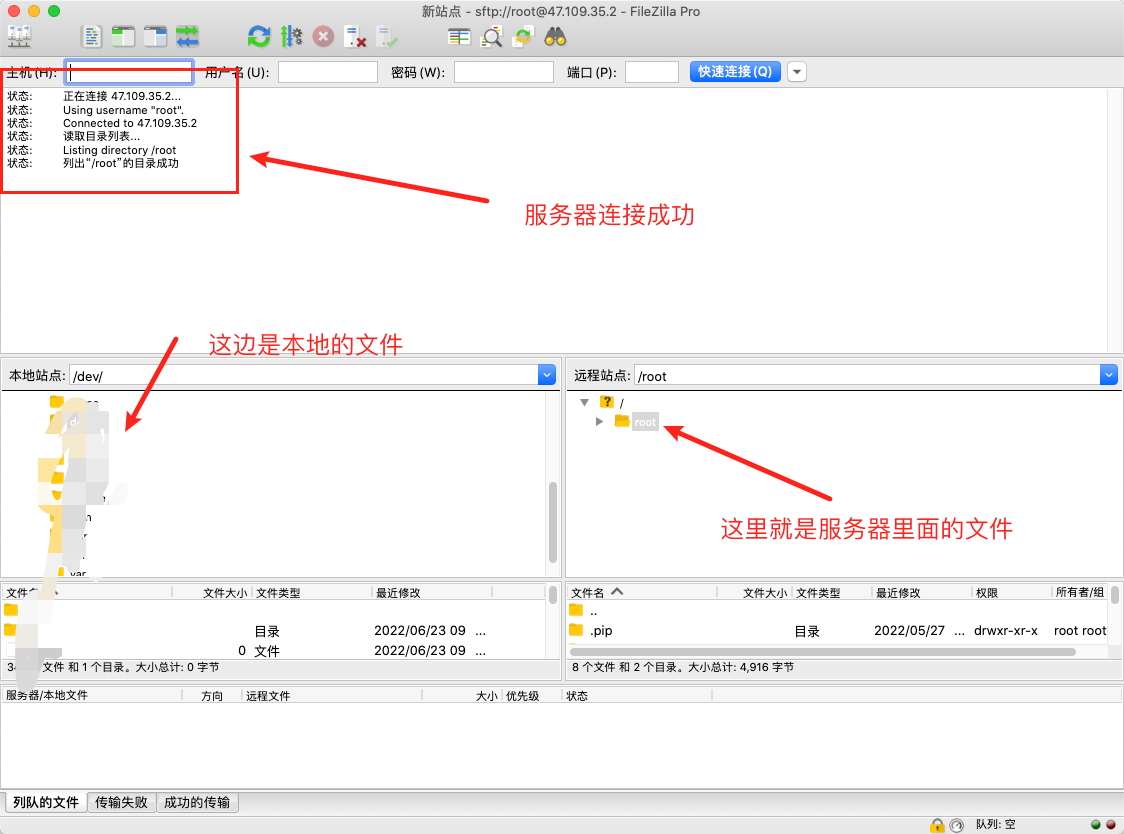The height and width of the screenshot is (834, 1124).
Task: Toggle the message log display icon
Action: [x=92, y=36]
